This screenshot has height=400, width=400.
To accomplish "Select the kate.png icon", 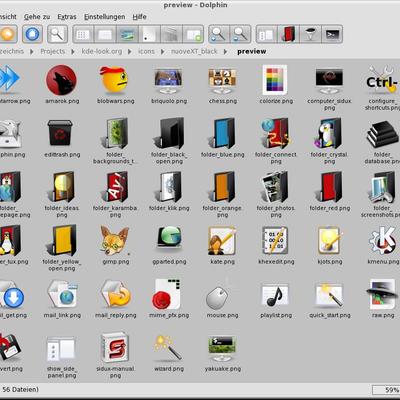I will [222, 241].
